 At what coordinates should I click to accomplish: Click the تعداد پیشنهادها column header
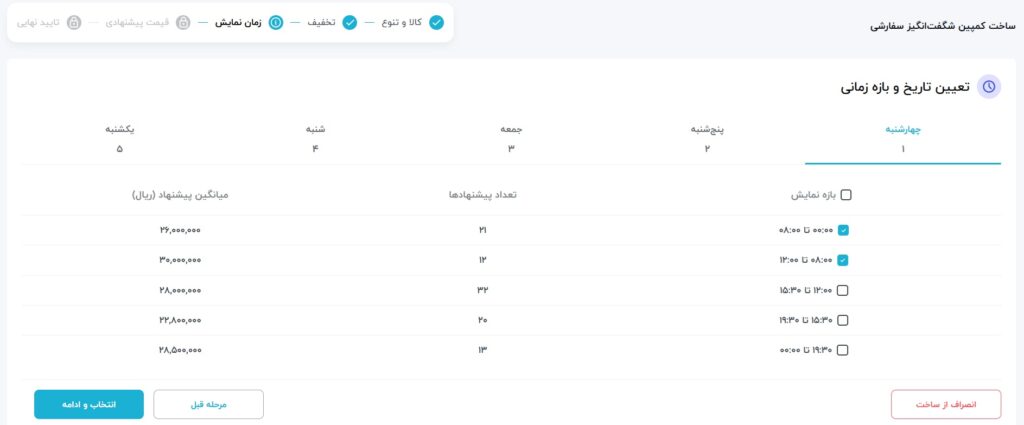483,195
